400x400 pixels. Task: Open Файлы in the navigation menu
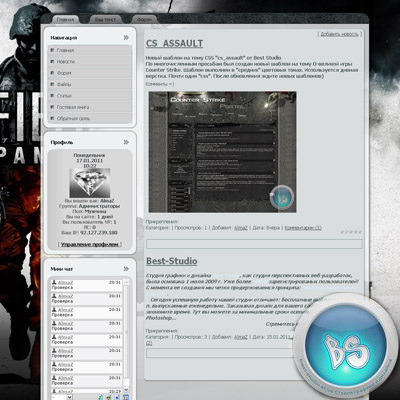64,84
